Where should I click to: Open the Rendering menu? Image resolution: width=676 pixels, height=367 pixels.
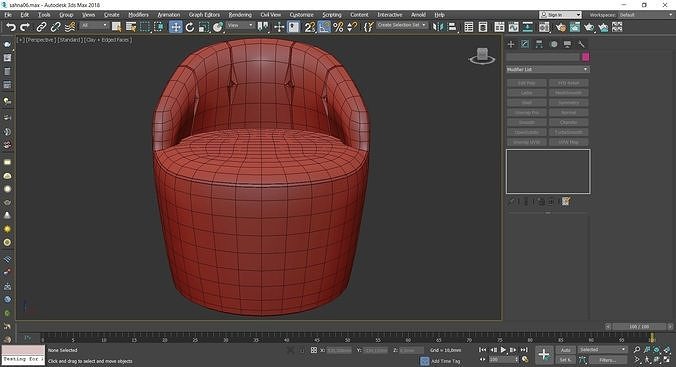pos(240,15)
